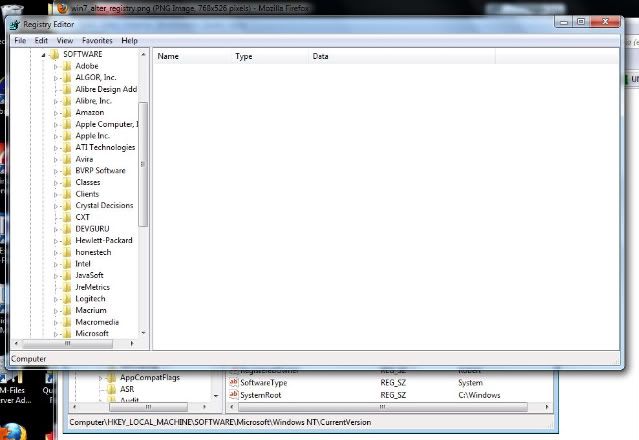Click the Data column header

[x=402, y=56]
